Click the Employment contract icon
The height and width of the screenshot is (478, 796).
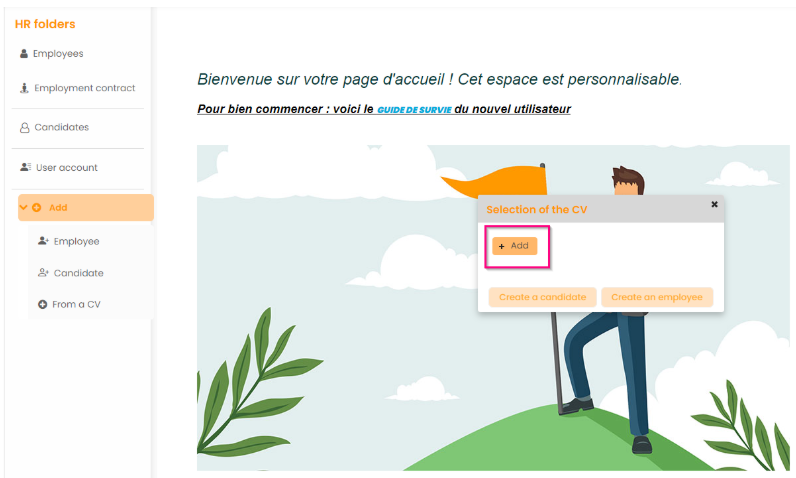point(24,88)
